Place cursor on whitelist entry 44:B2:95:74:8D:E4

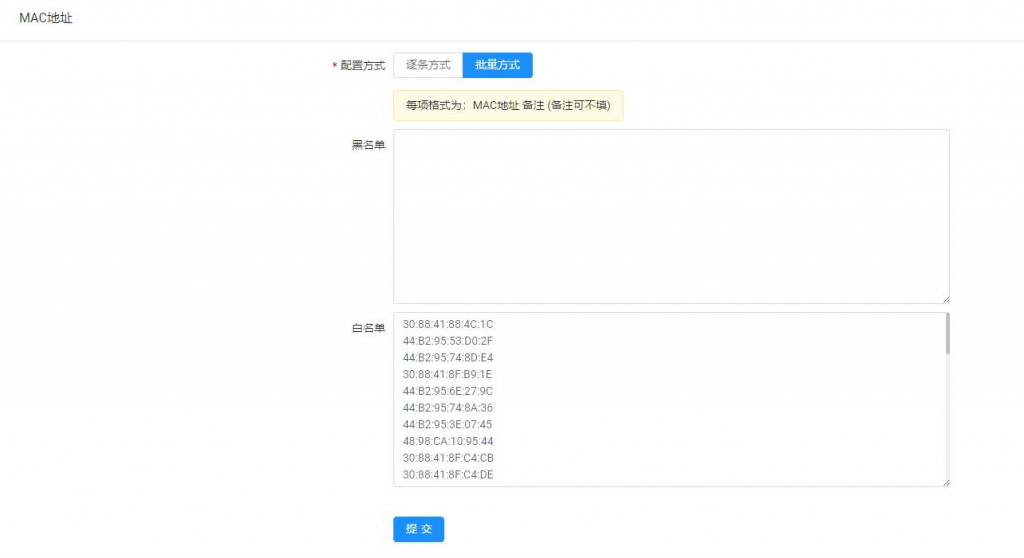coord(448,357)
